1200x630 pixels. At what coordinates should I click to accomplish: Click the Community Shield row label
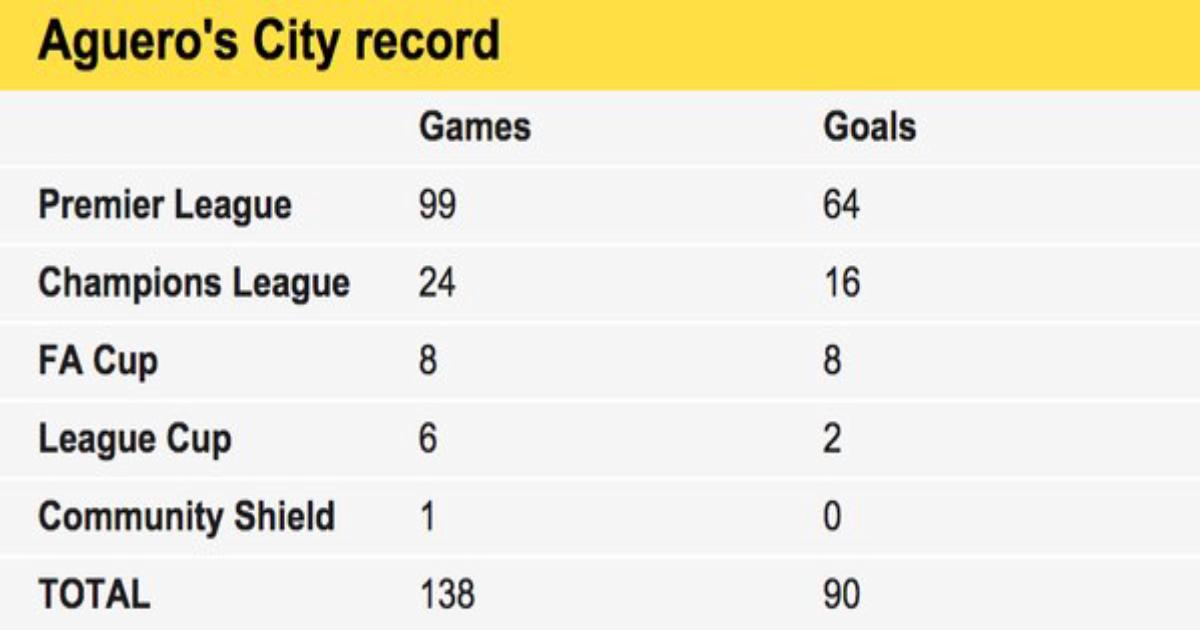coord(186,517)
